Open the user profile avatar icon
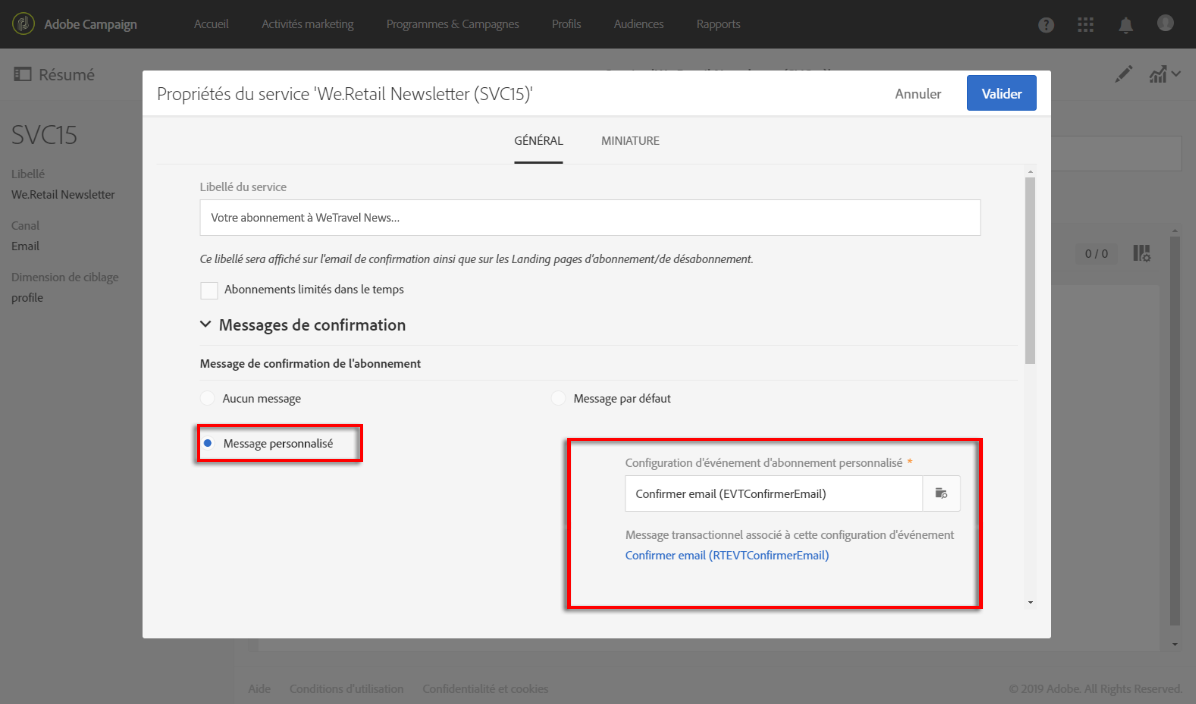This screenshot has height=704, width=1196. point(1165,24)
